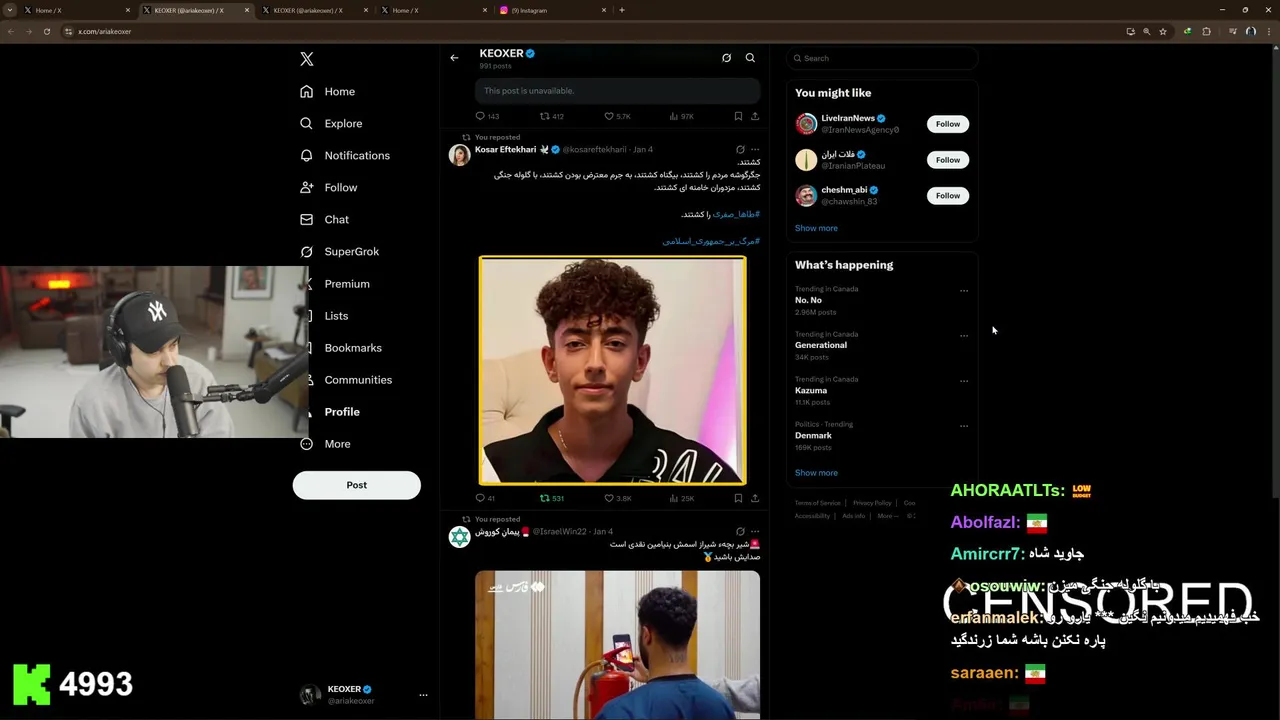Open the Kazuma trending topic
This screenshot has height=720, width=1280.
[881, 390]
